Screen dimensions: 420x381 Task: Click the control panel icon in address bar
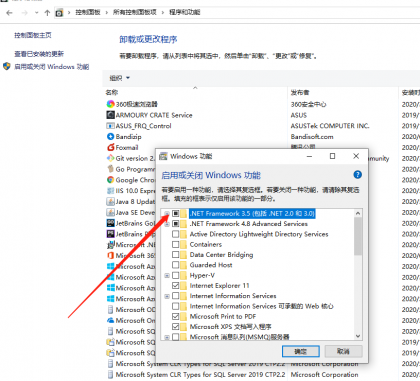point(59,13)
